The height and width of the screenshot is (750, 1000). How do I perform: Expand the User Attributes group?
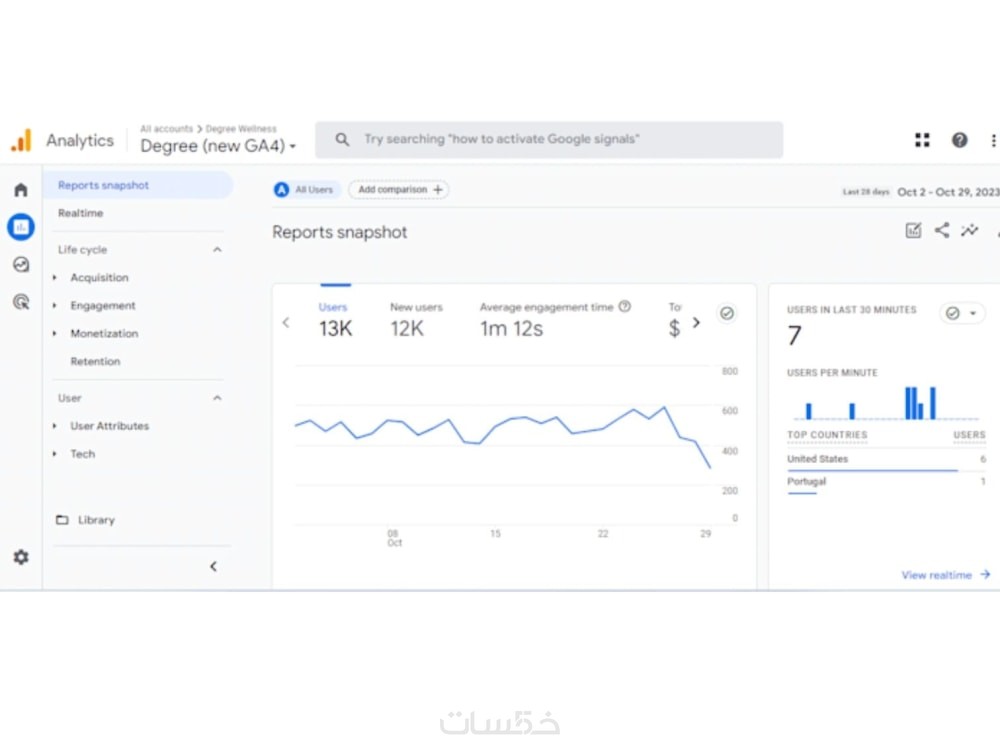point(55,426)
